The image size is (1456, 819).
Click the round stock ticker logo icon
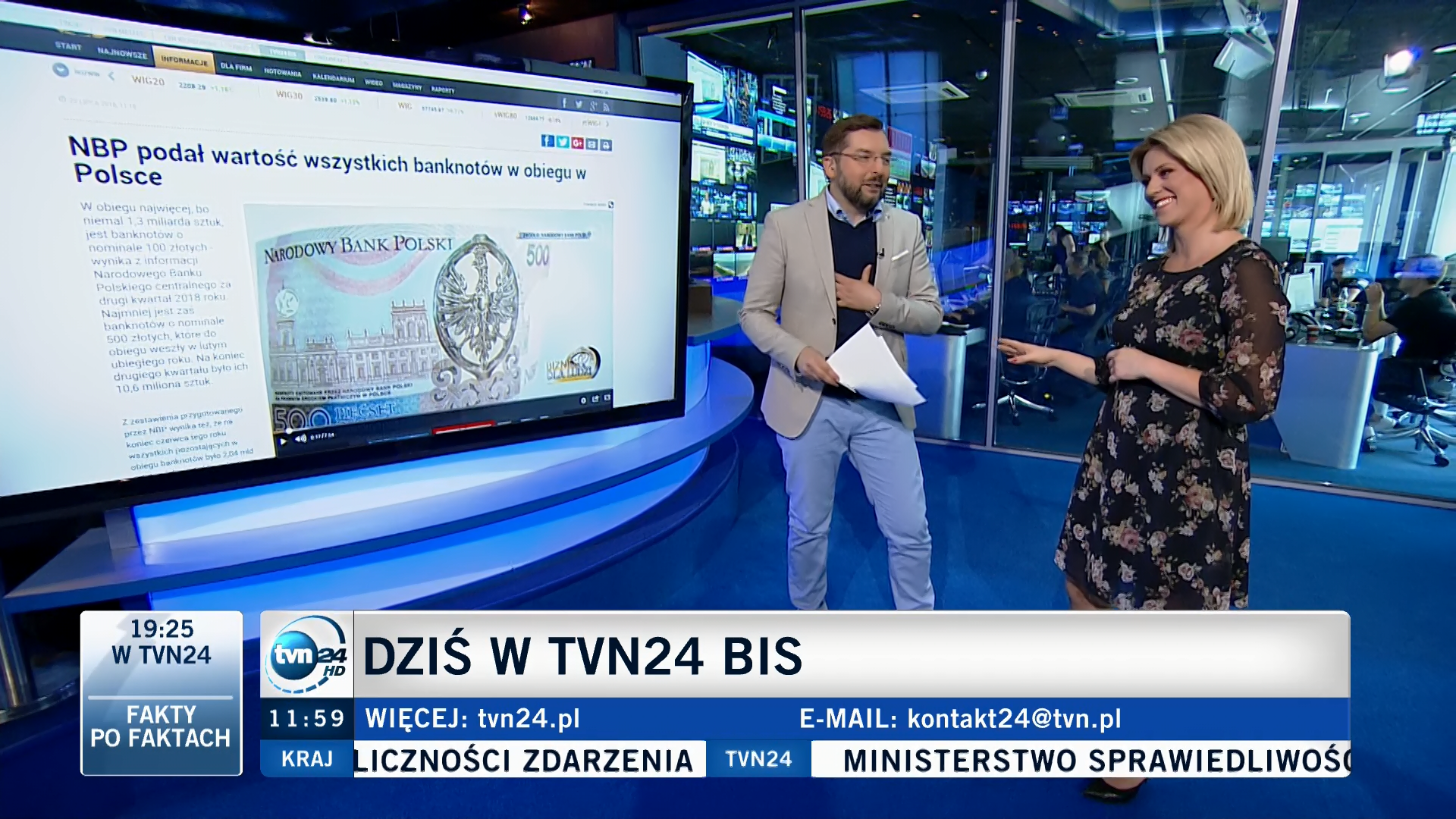61,70
